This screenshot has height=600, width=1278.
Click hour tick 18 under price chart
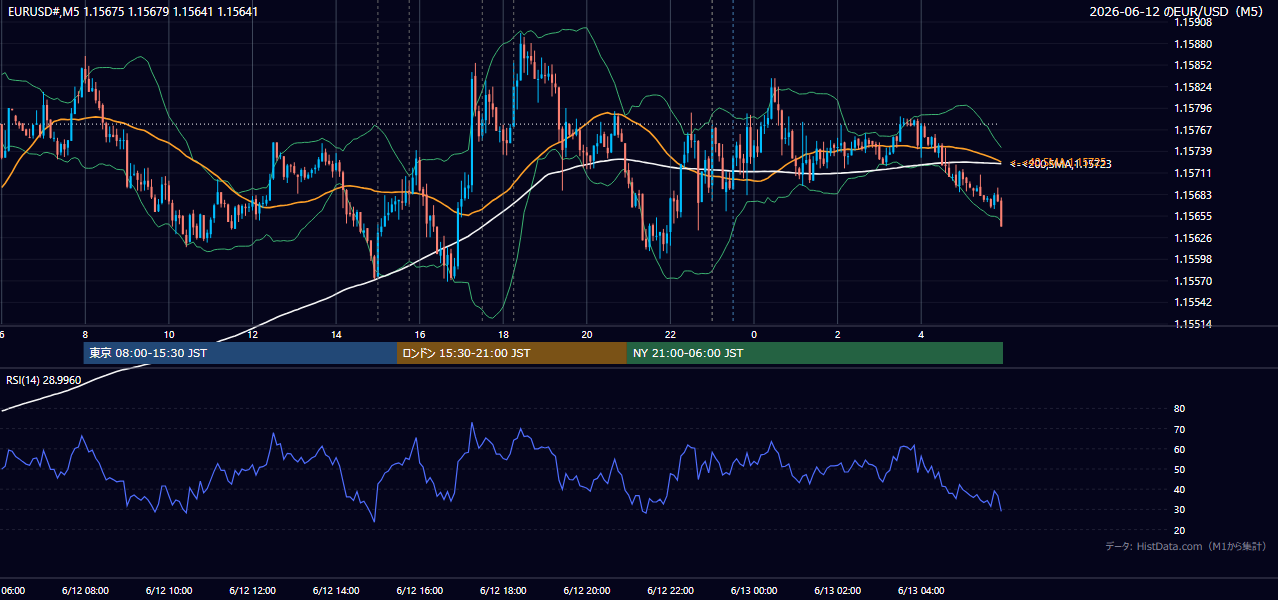tap(503, 335)
